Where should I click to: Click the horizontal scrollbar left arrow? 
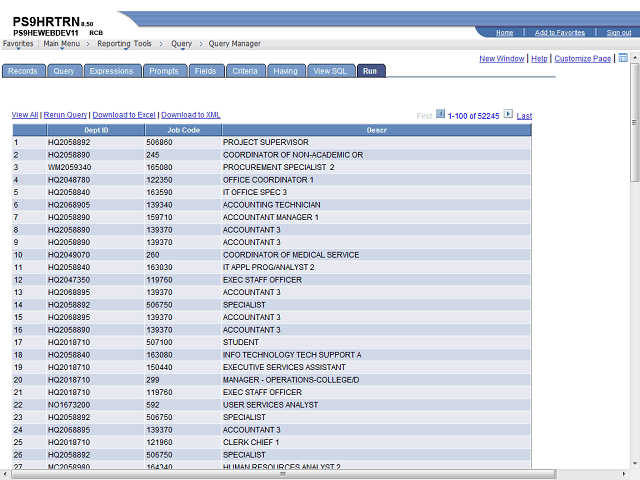click(x=5, y=474)
